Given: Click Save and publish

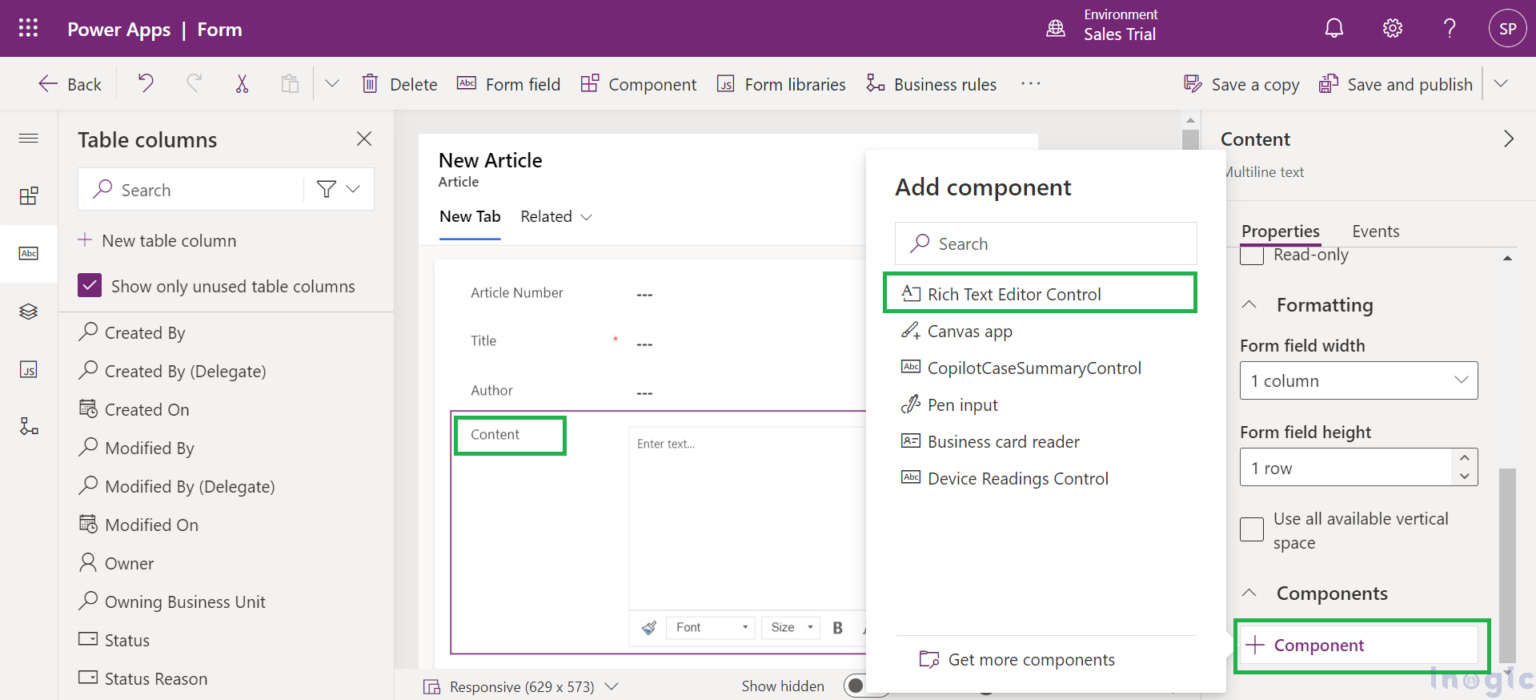Looking at the screenshot, I should [1396, 84].
